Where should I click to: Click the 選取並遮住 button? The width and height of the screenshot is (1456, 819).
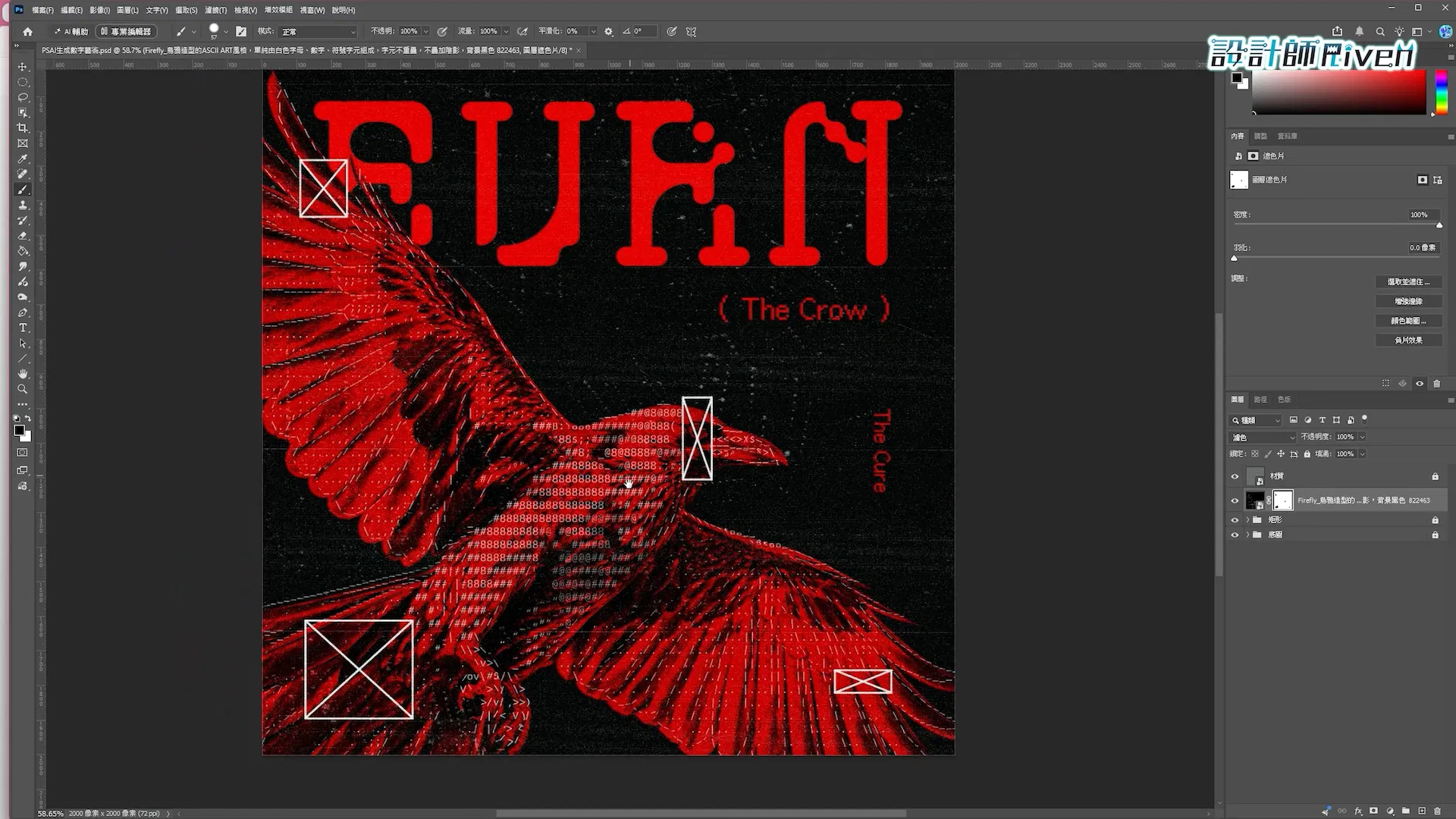point(1408,281)
